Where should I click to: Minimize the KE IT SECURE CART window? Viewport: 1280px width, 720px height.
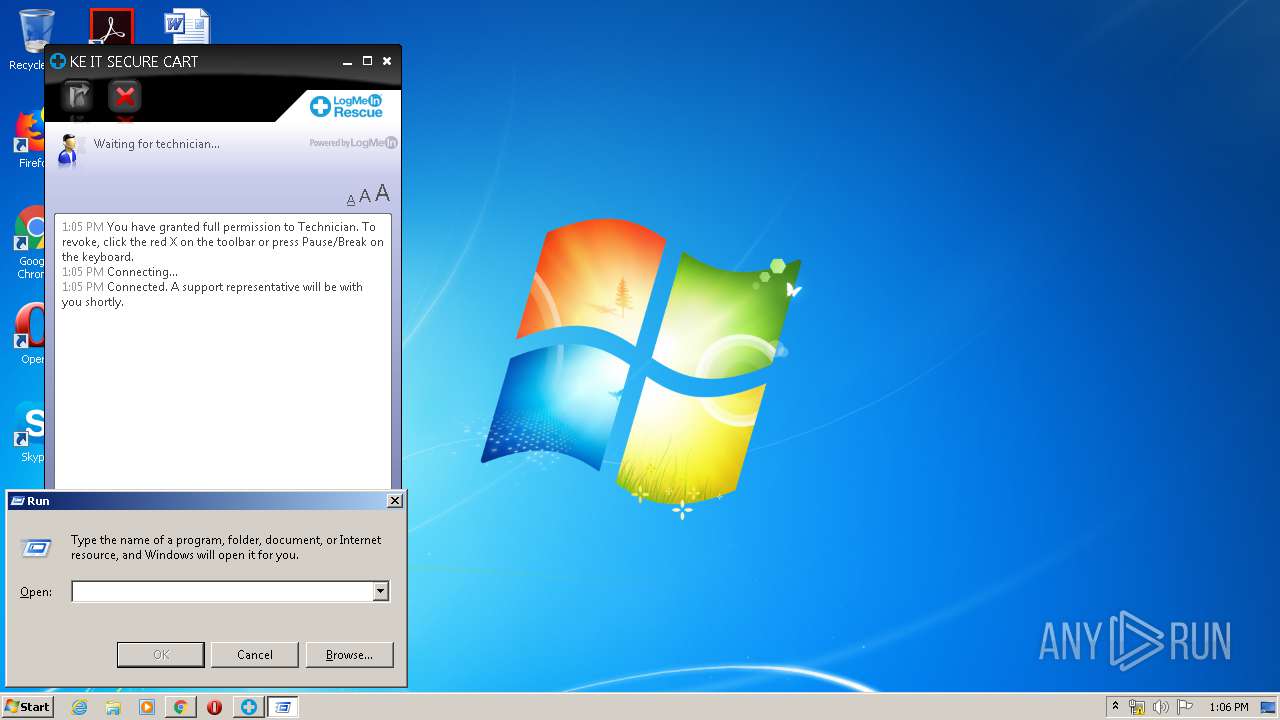pyautogui.click(x=347, y=62)
